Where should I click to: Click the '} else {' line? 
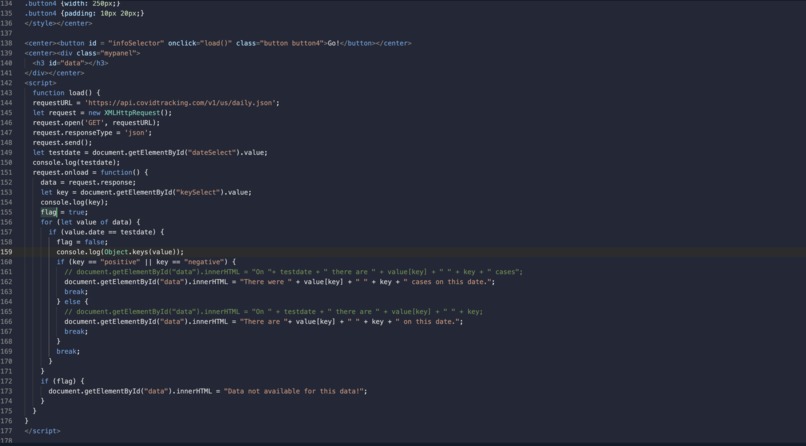coord(72,302)
